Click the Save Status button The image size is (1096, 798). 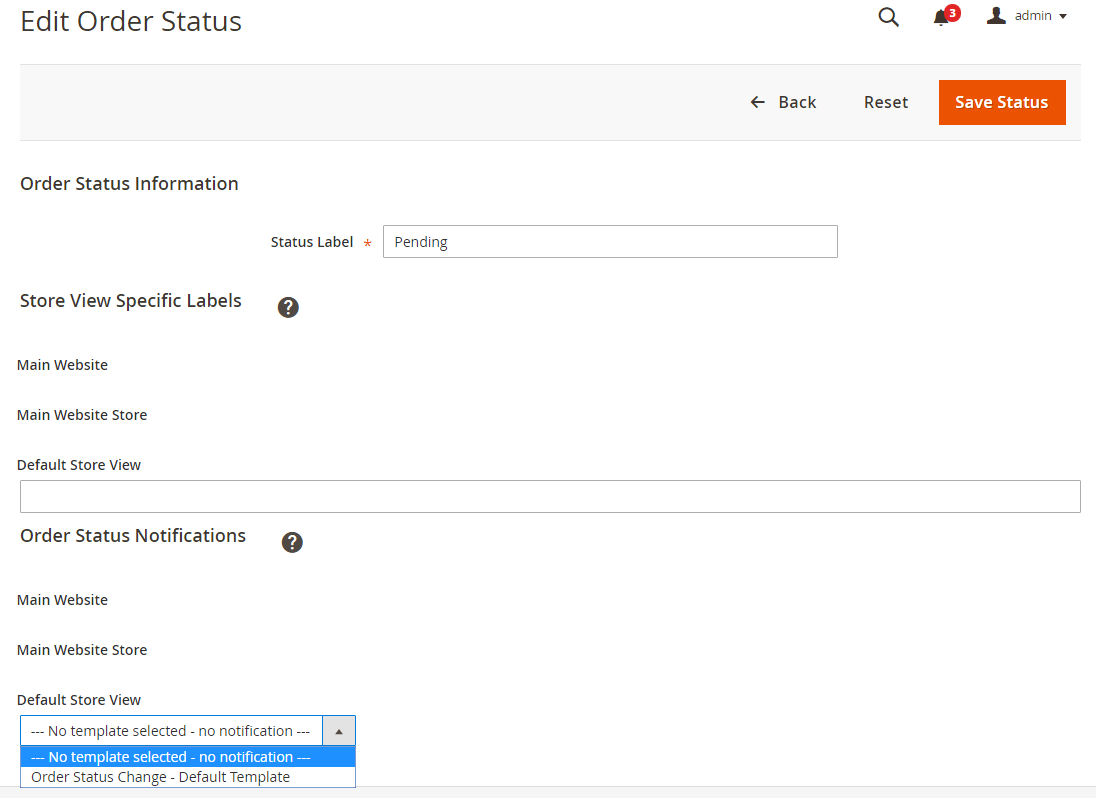click(x=1001, y=102)
